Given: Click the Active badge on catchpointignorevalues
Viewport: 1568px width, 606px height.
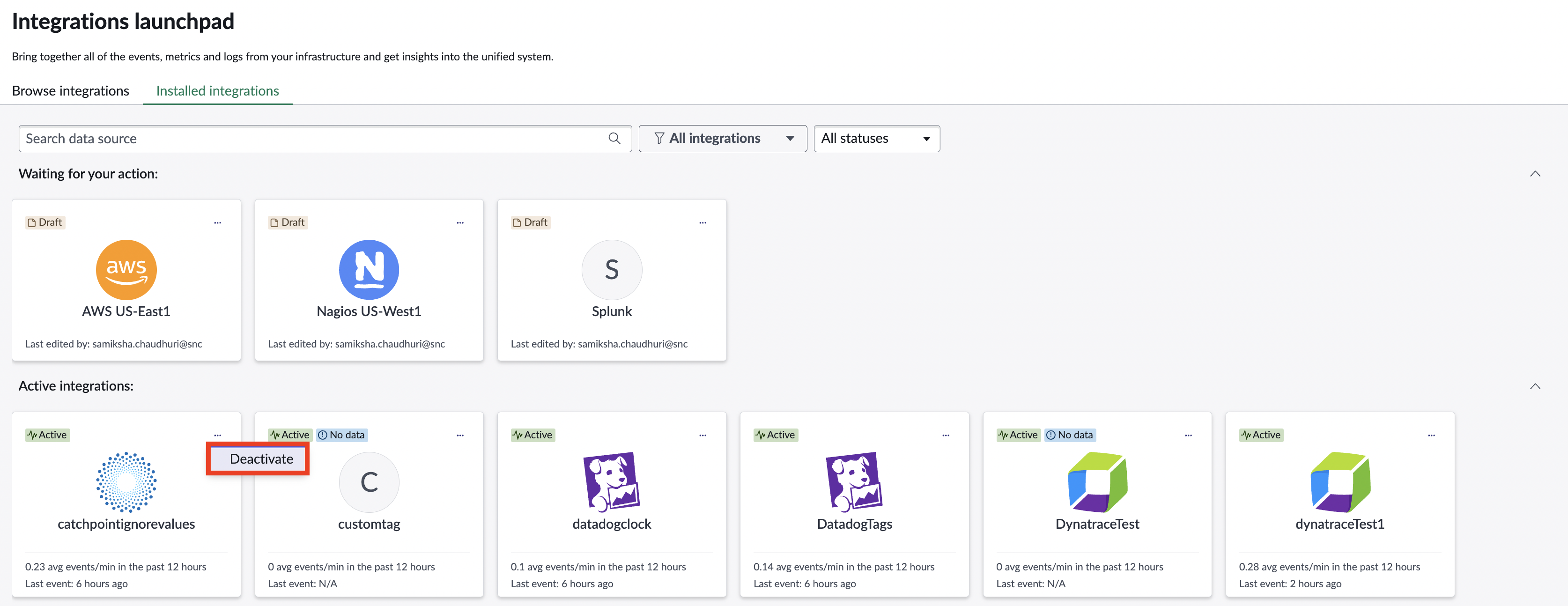Looking at the screenshot, I should [47, 435].
